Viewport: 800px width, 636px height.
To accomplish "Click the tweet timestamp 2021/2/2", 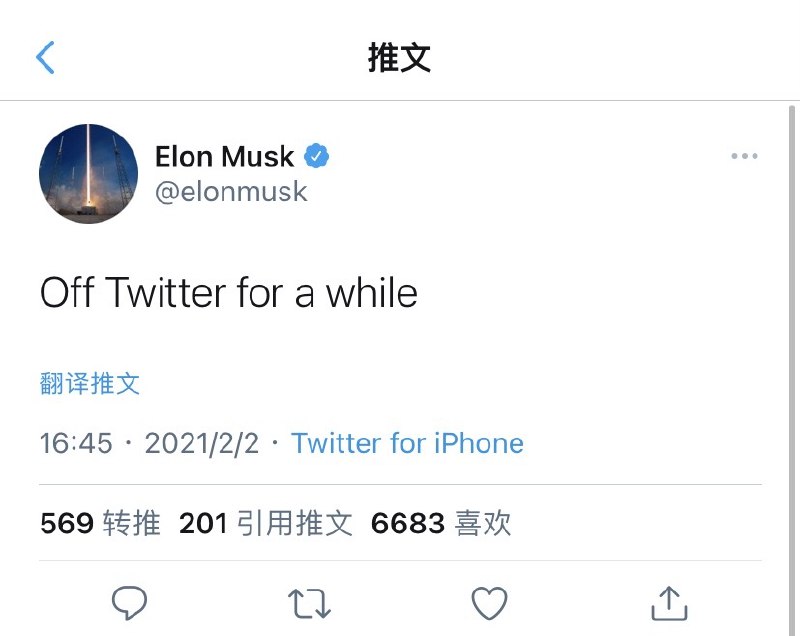I will pos(201,443).
